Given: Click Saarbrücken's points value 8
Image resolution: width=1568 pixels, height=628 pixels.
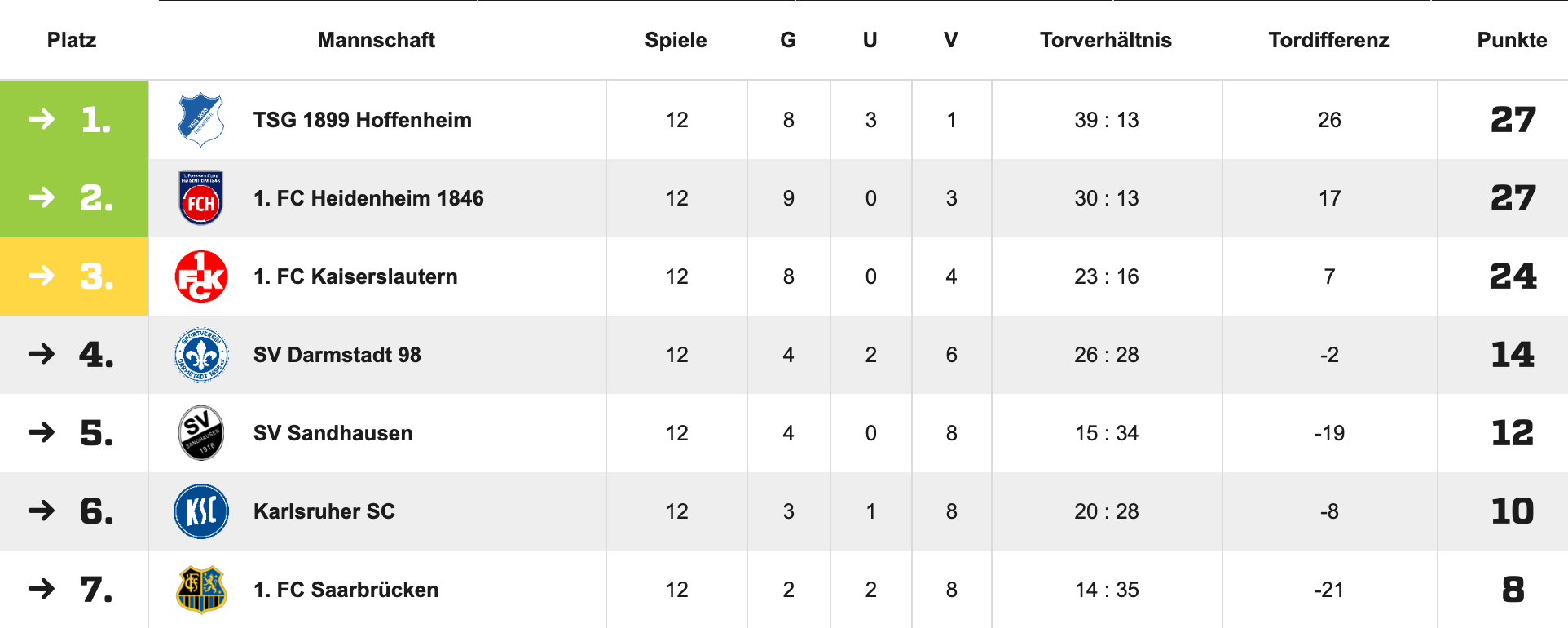Looking at the screenshot, I should pos(1513,590).
